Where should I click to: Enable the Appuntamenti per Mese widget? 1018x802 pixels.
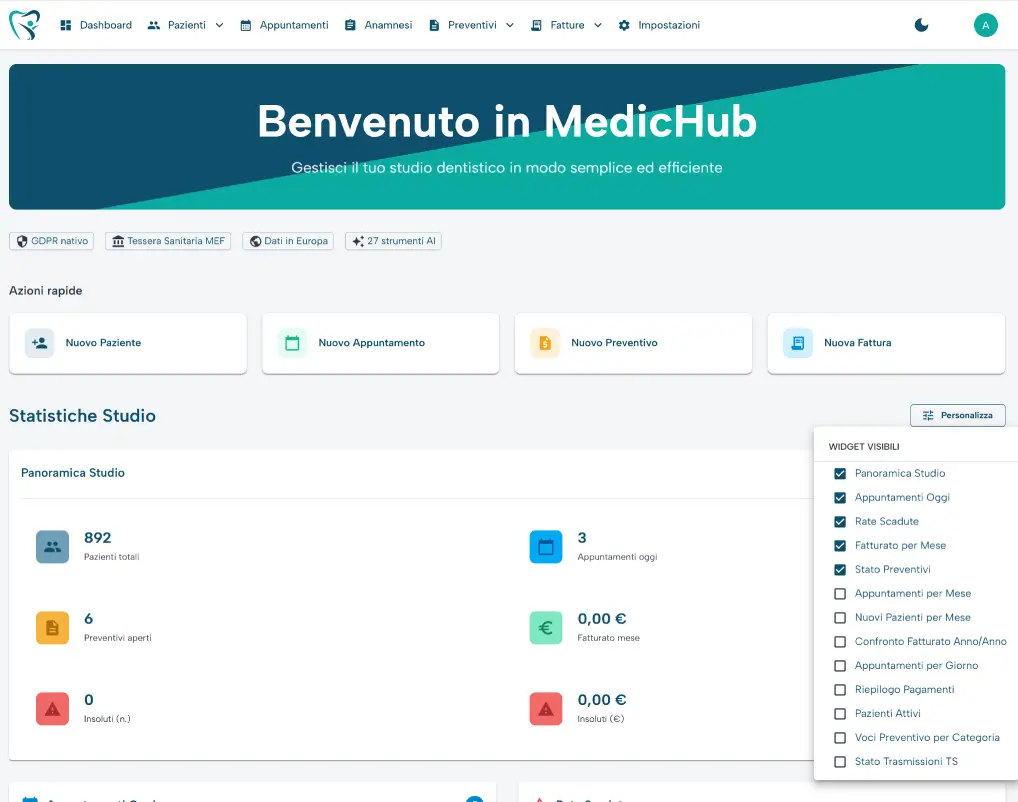tap(840, 594)
